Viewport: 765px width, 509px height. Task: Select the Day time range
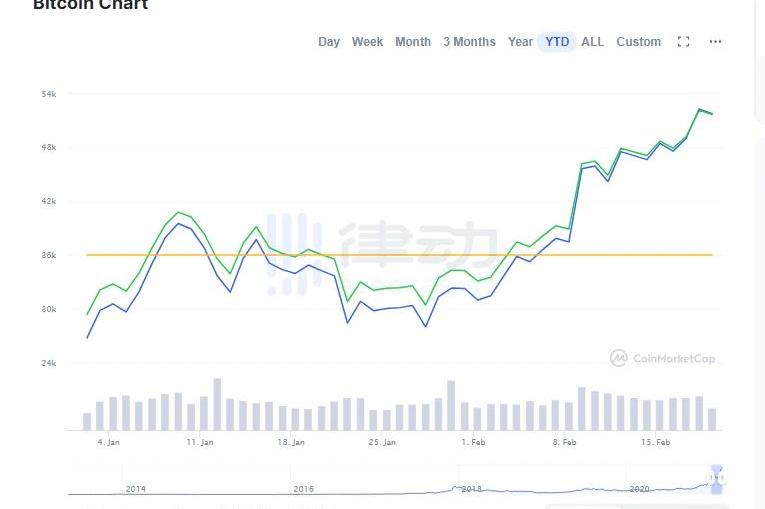(329, 42)
